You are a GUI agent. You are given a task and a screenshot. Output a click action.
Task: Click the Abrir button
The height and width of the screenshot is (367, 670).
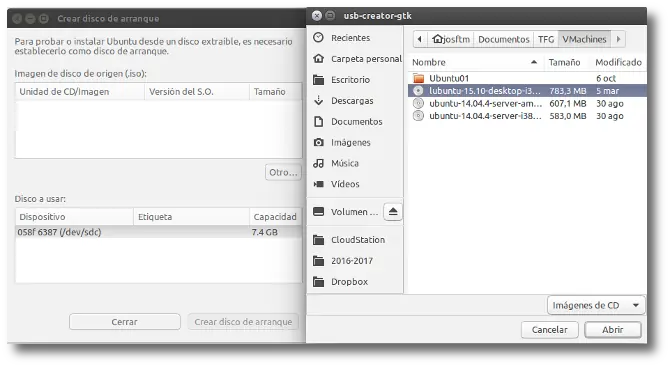[613, 330]
